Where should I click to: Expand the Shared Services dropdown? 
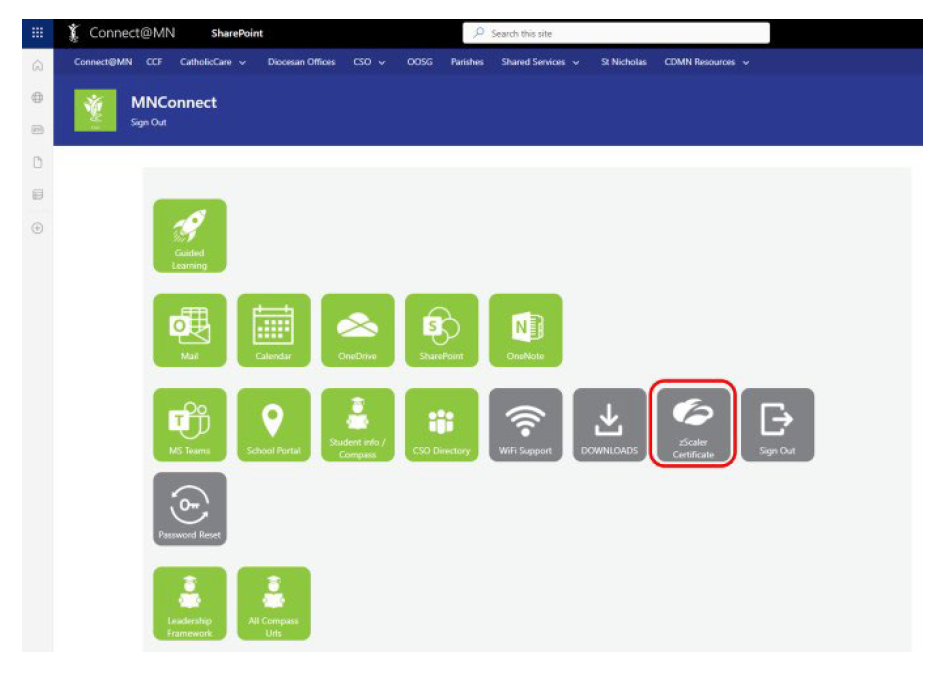[540, 62]
